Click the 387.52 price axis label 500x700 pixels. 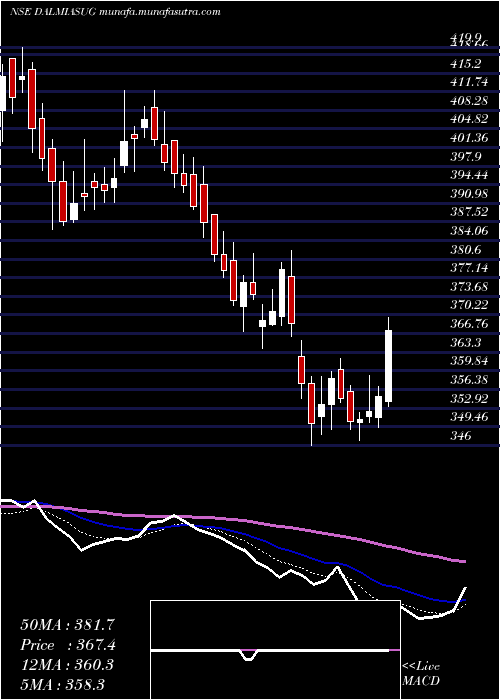click(x=469, y=212)
